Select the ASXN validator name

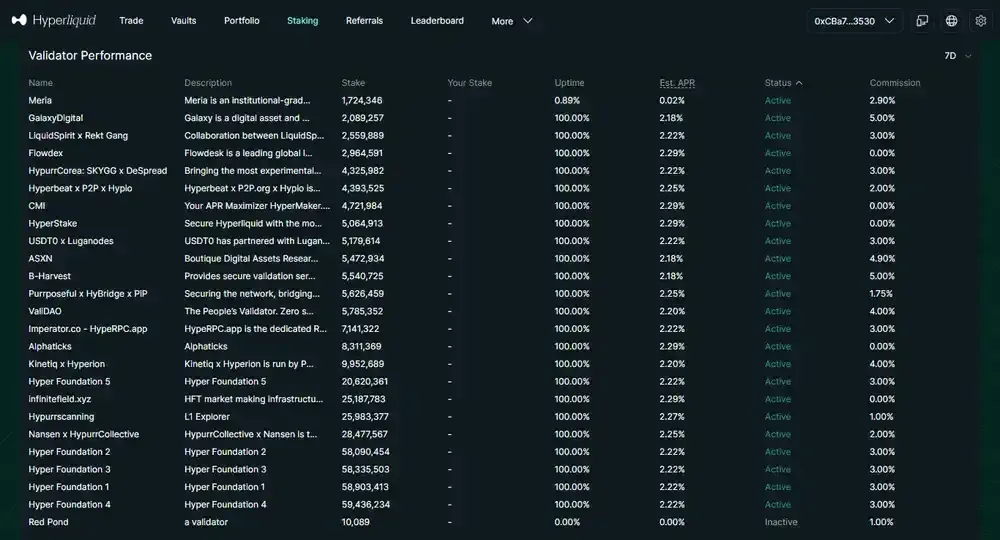pyautogui.click(x=40, y=259)
